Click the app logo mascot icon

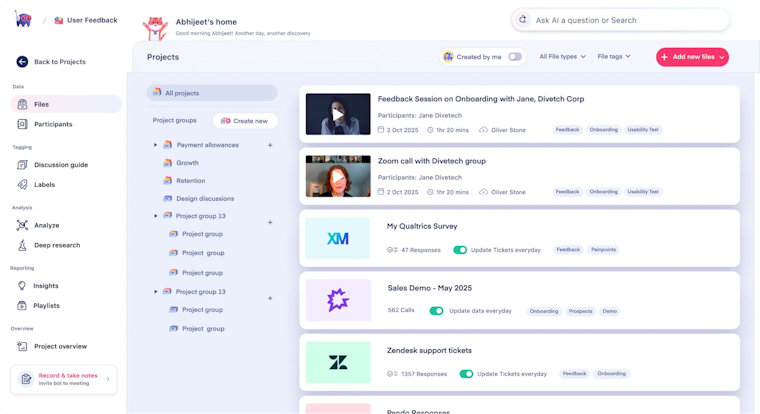click(x=23, y=19)
